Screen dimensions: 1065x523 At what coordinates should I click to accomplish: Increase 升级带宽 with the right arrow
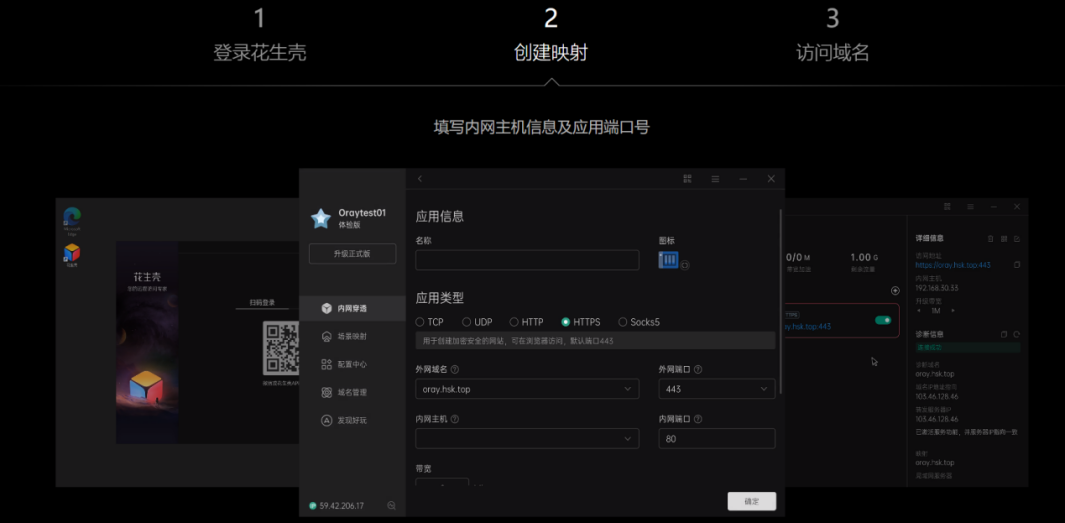coord(952,310)
